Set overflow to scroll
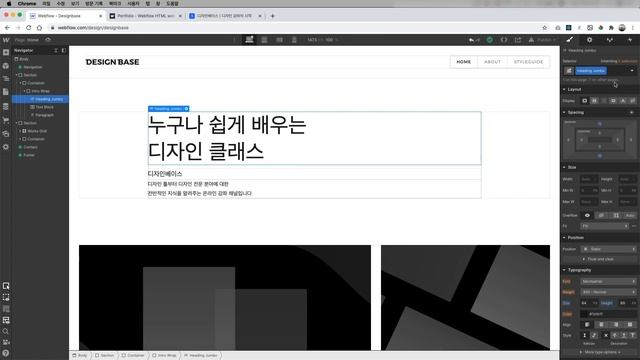Image resolution: width=640 pixels, height=360 pixels. click(x=616, y=216)
